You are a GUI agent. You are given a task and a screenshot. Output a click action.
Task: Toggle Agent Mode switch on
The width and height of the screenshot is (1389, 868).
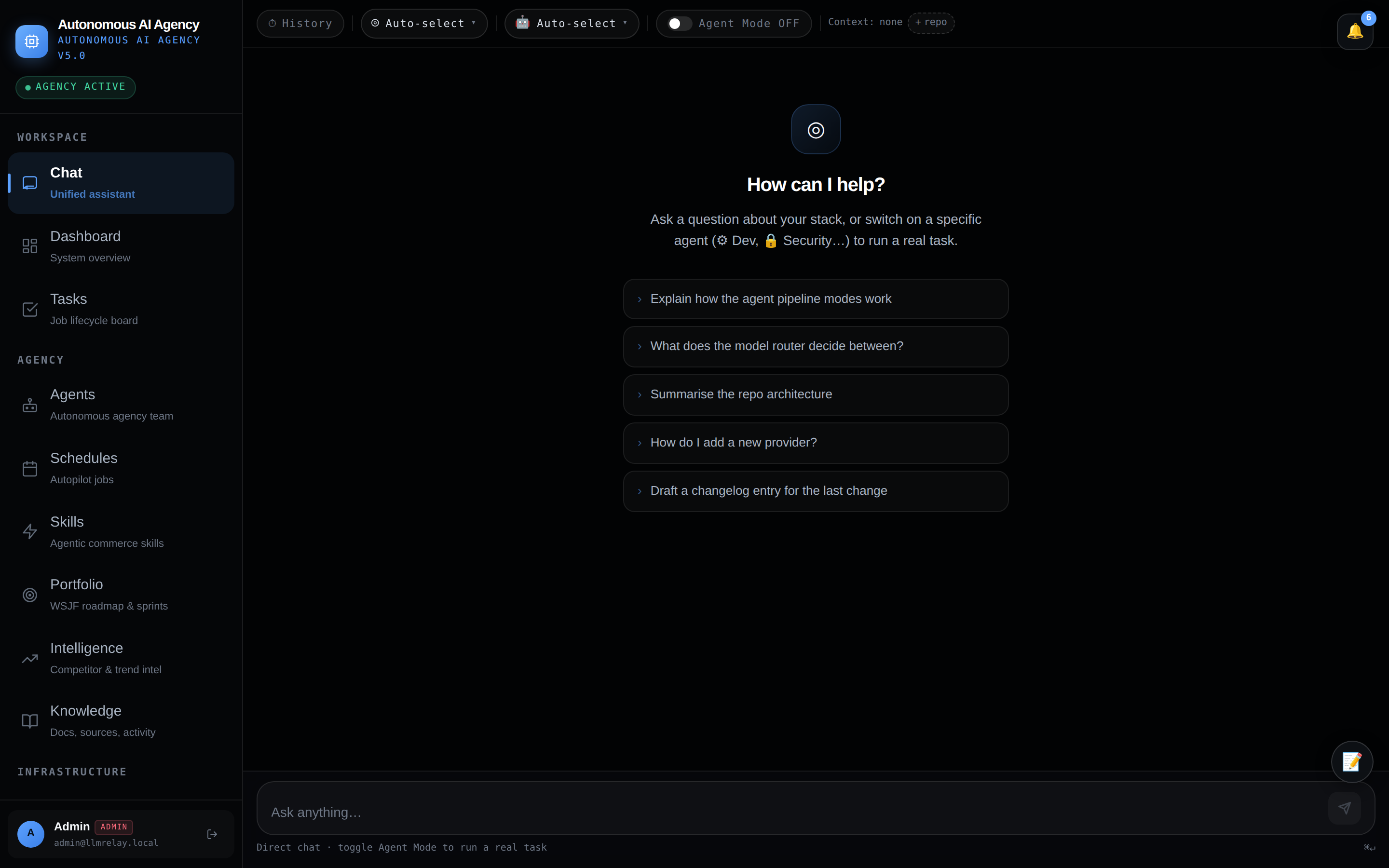point(679,24)
